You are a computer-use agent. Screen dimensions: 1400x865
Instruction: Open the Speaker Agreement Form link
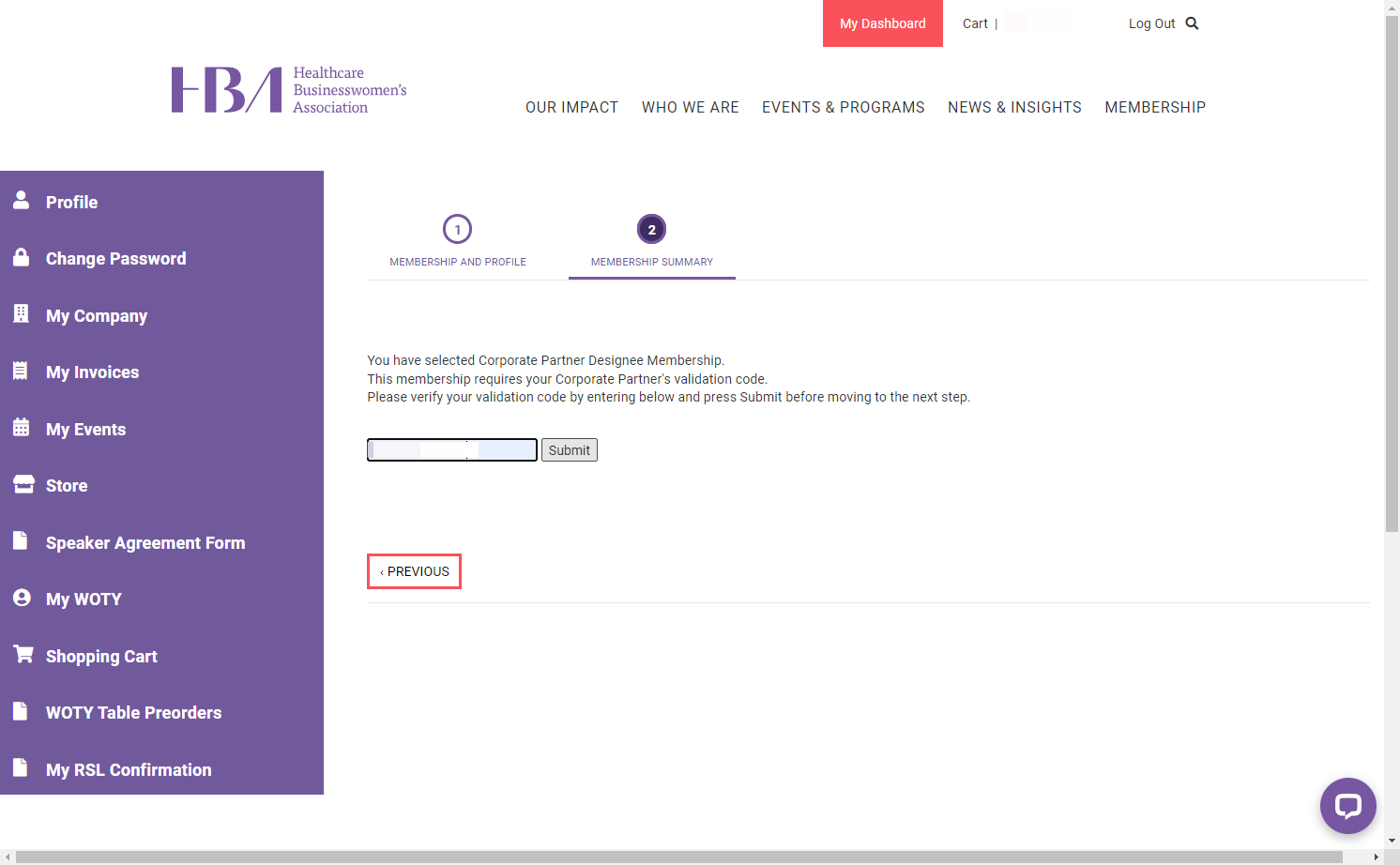145,543
